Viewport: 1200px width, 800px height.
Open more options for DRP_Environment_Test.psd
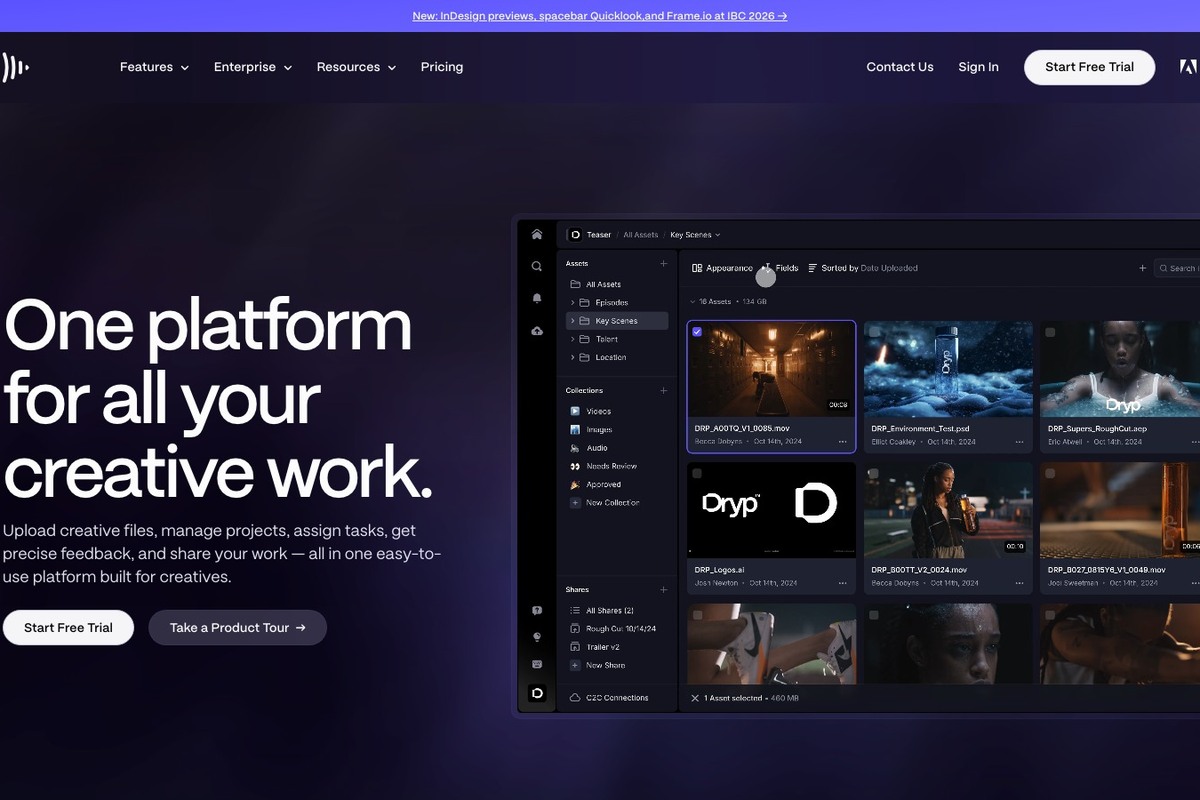pyautogui.click(x=1020, y=441)
